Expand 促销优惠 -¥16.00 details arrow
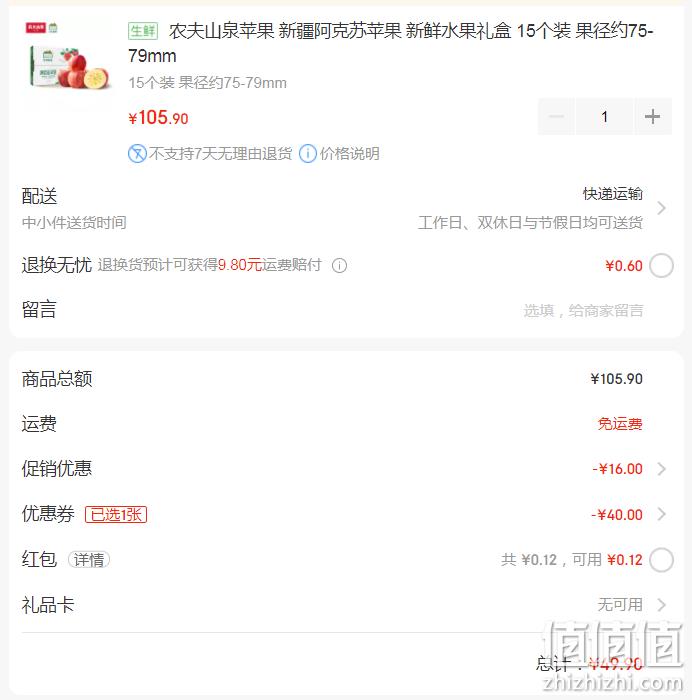 (661, 469)
